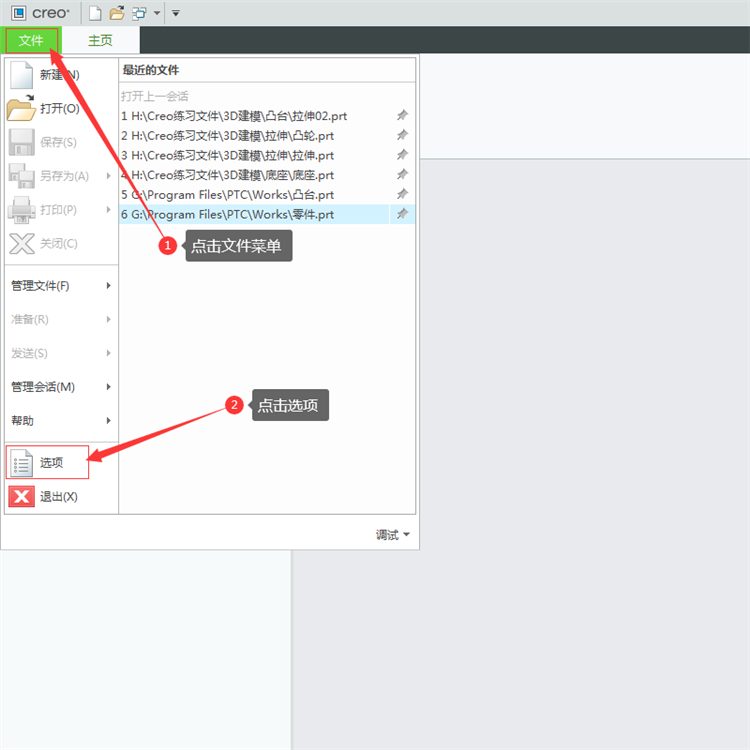The image size is (750, 750).
Task: Click the 保存(S) floppy disk icon
Action: 22,142
